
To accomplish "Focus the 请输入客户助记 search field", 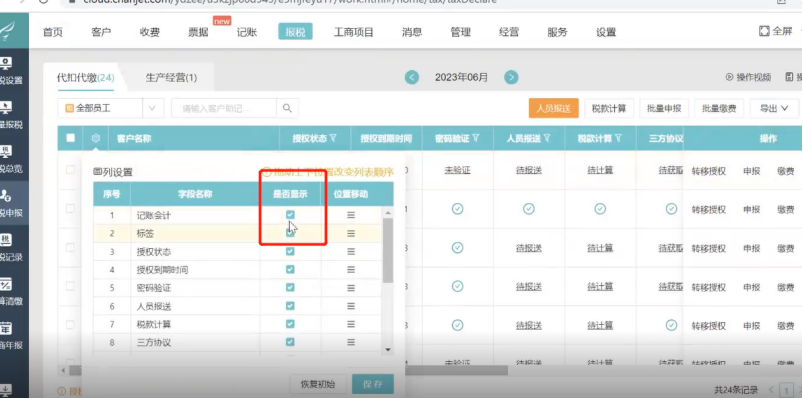I will click(224, 108).
